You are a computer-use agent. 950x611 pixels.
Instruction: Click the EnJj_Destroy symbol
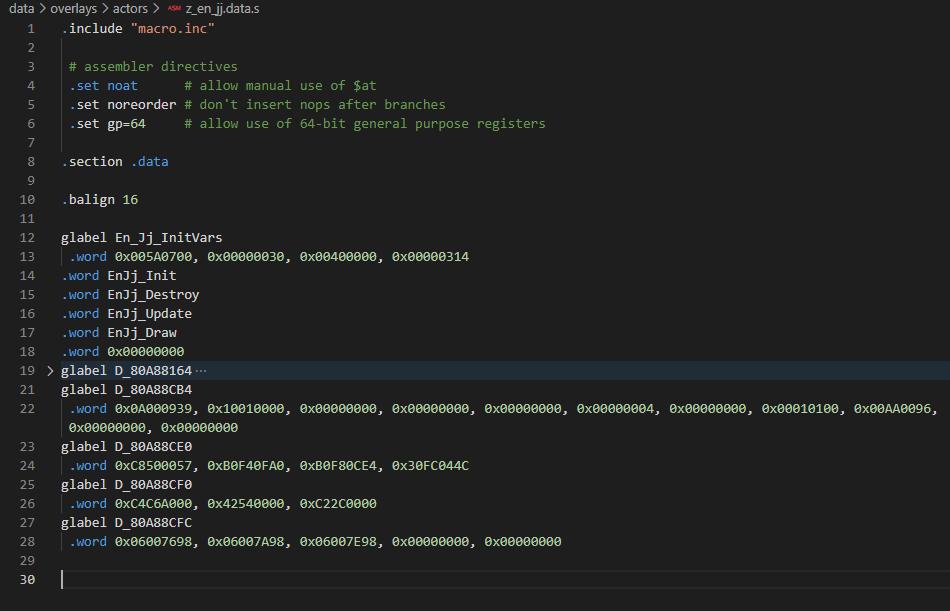coord(153,295)
